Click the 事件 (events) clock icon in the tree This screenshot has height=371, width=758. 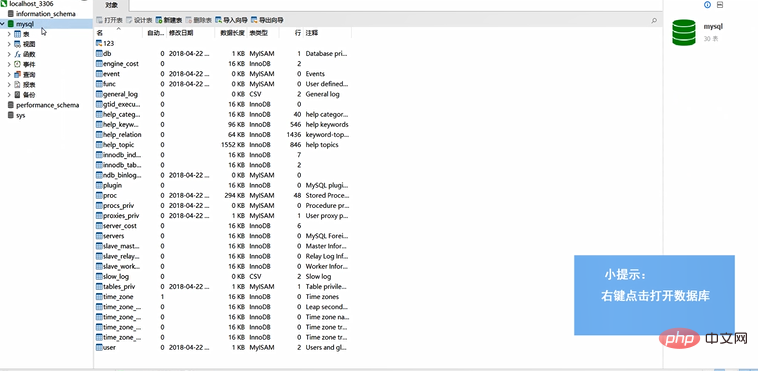tap(18, 64)
